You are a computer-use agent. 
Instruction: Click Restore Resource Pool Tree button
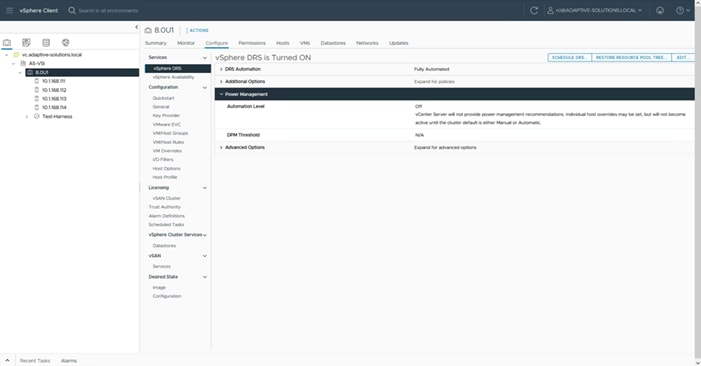631,58
